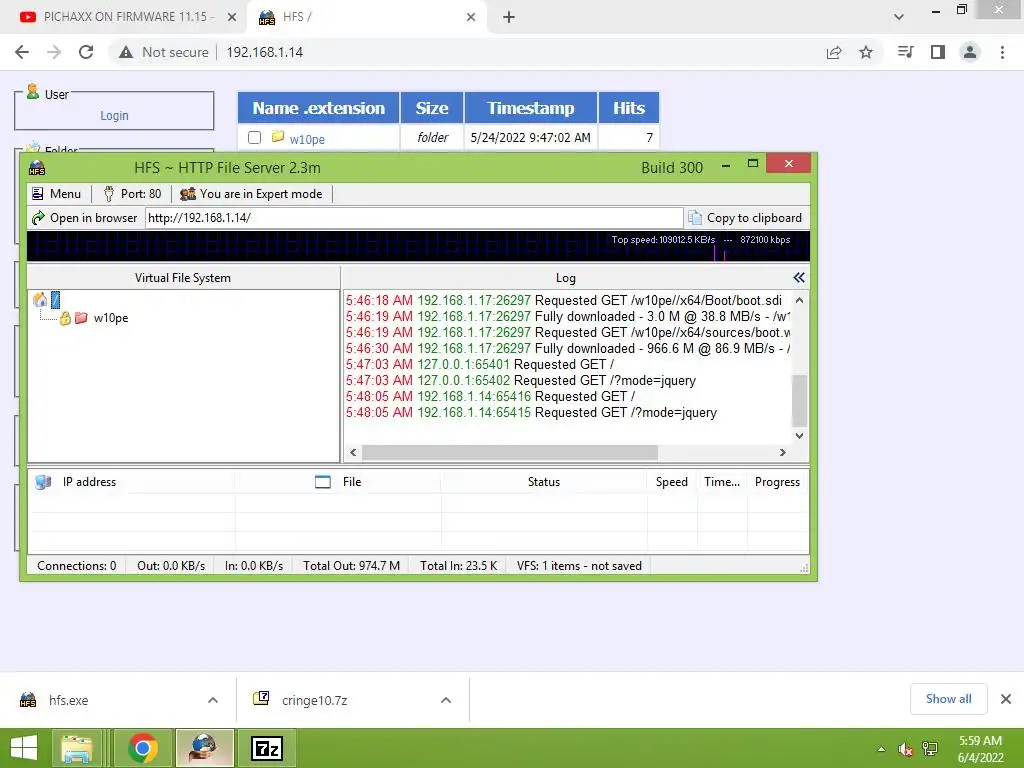The height and width of the screenshot is (768, 1024).
Task: Collapse the Log panel with double chevron
Action: 799,278
